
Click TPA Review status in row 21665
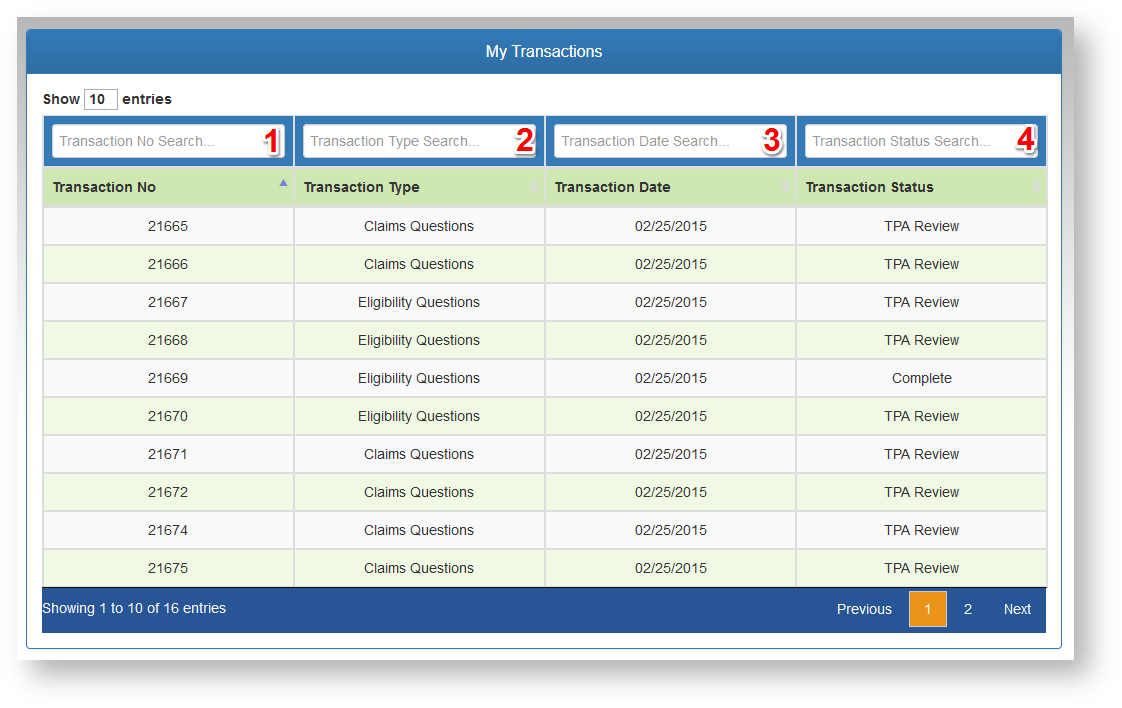[x=922, y=226]
